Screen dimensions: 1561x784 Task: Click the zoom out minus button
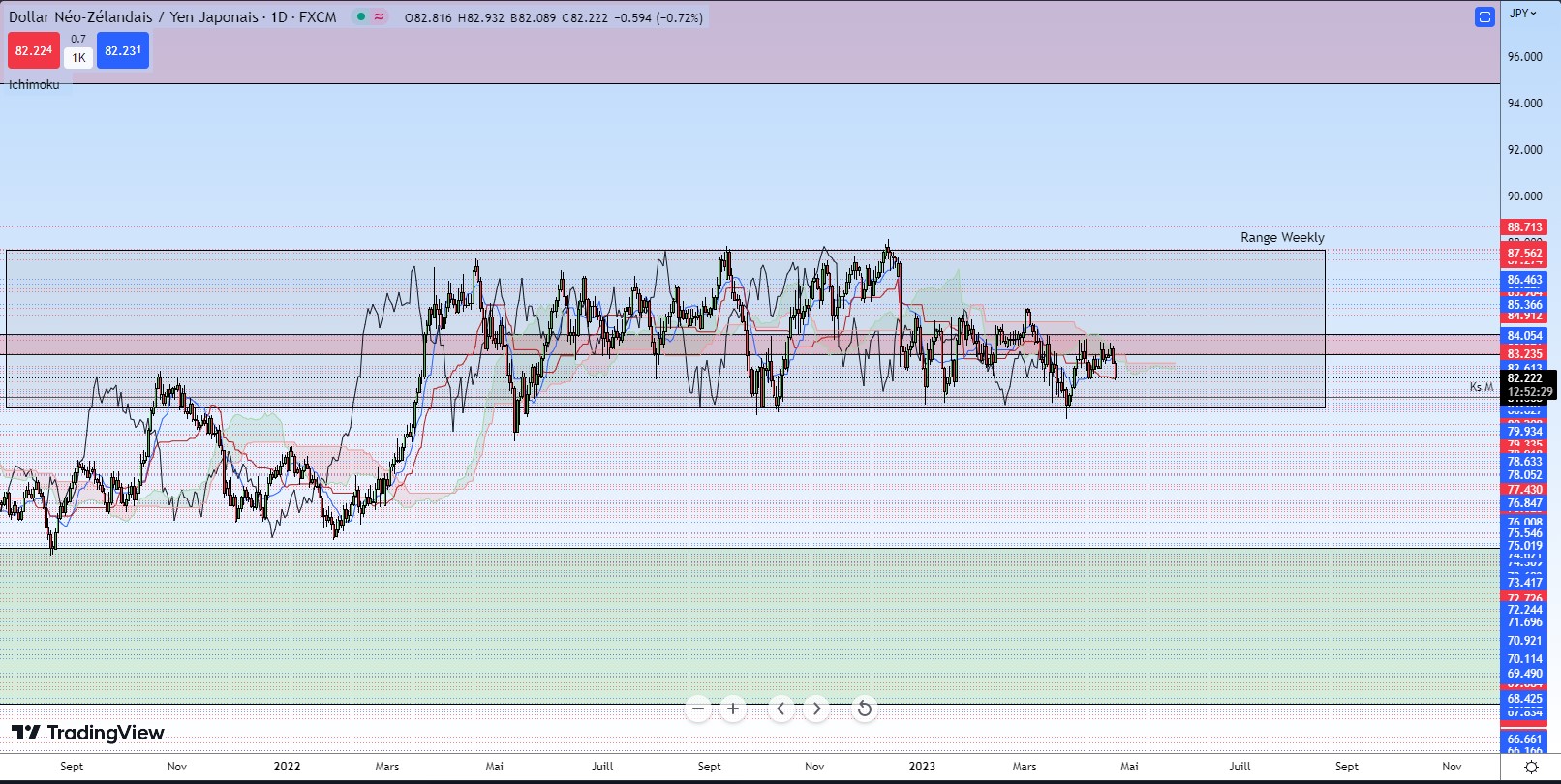[x=697, y=709]
